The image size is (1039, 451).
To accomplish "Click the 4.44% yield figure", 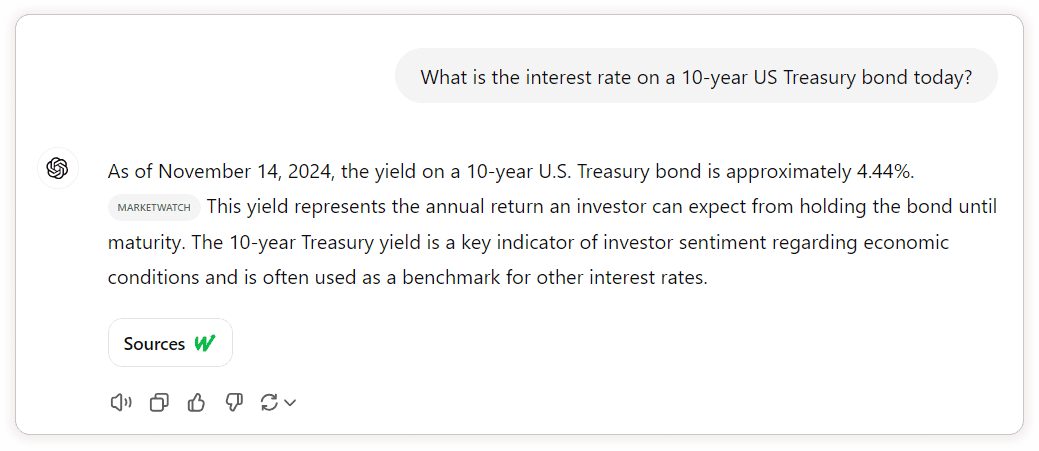I will point(884,171).
